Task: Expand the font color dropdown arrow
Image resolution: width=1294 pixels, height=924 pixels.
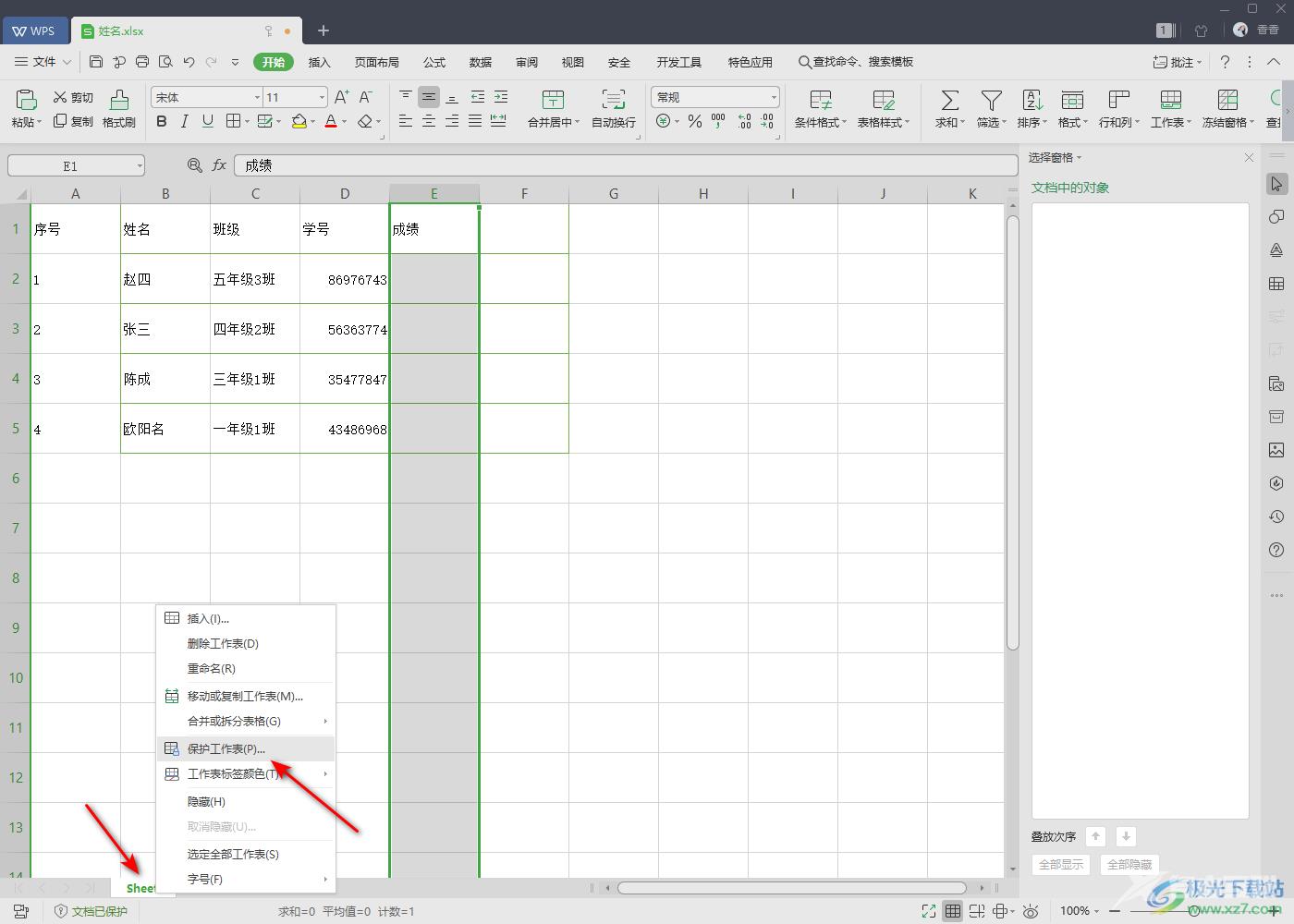Action: 345,122
